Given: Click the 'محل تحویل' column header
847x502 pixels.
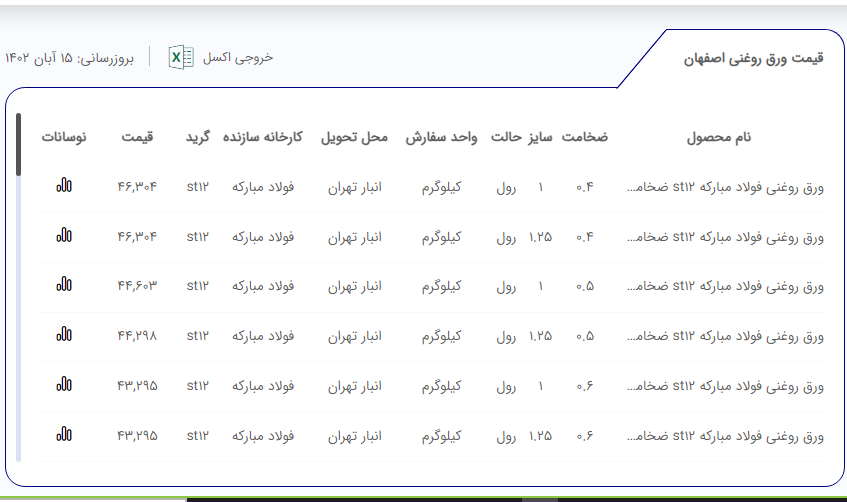Looking at the screenshot, I should coord(354,137).
